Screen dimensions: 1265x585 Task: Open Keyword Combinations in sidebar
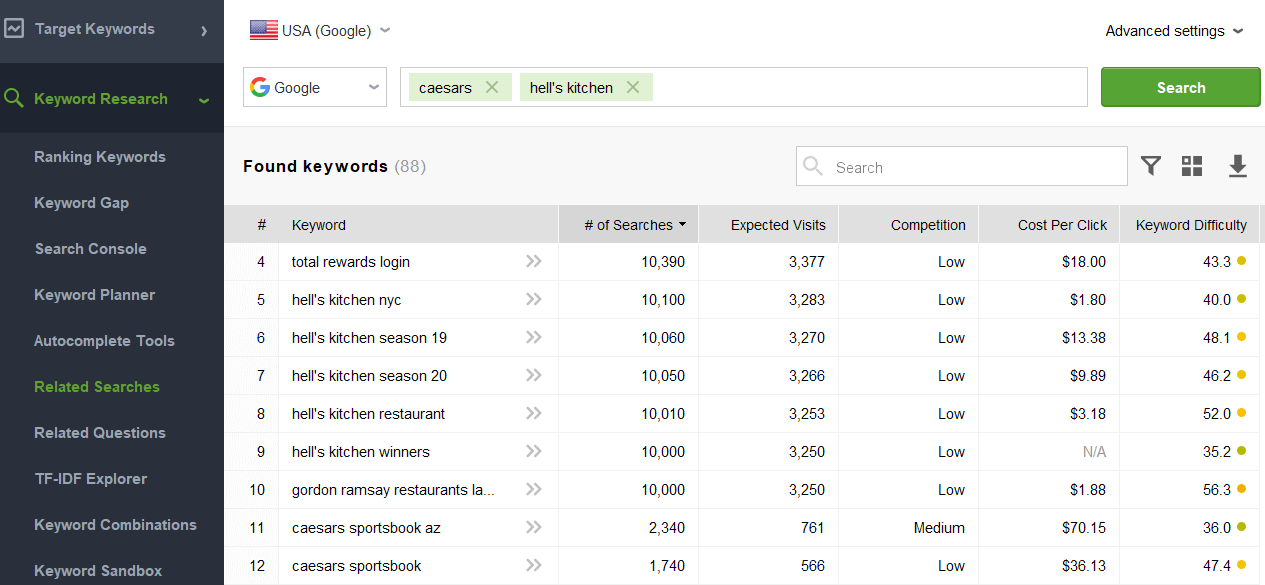pos(115,524)
